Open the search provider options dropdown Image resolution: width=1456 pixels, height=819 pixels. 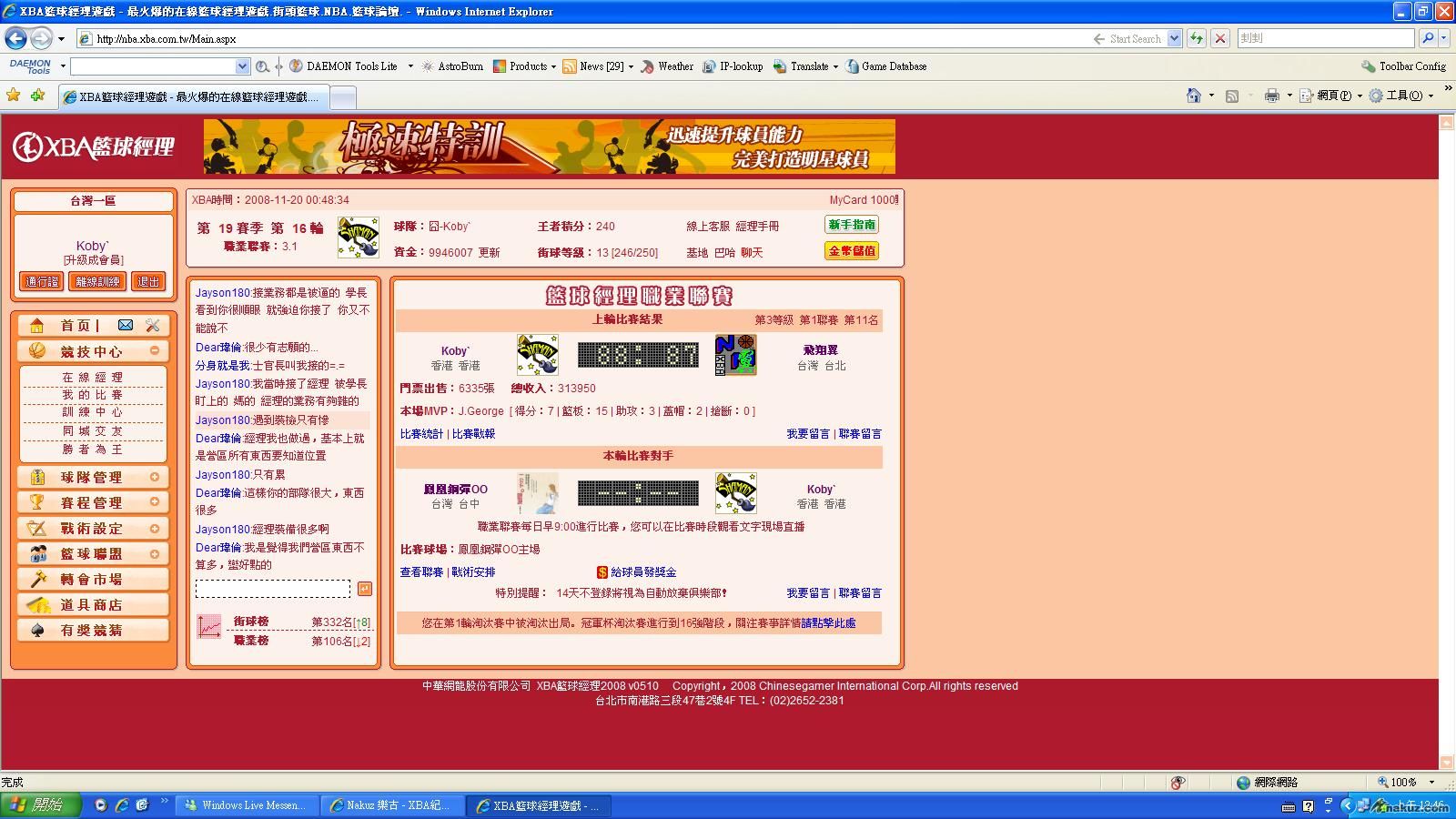(x=1444, y=38)
